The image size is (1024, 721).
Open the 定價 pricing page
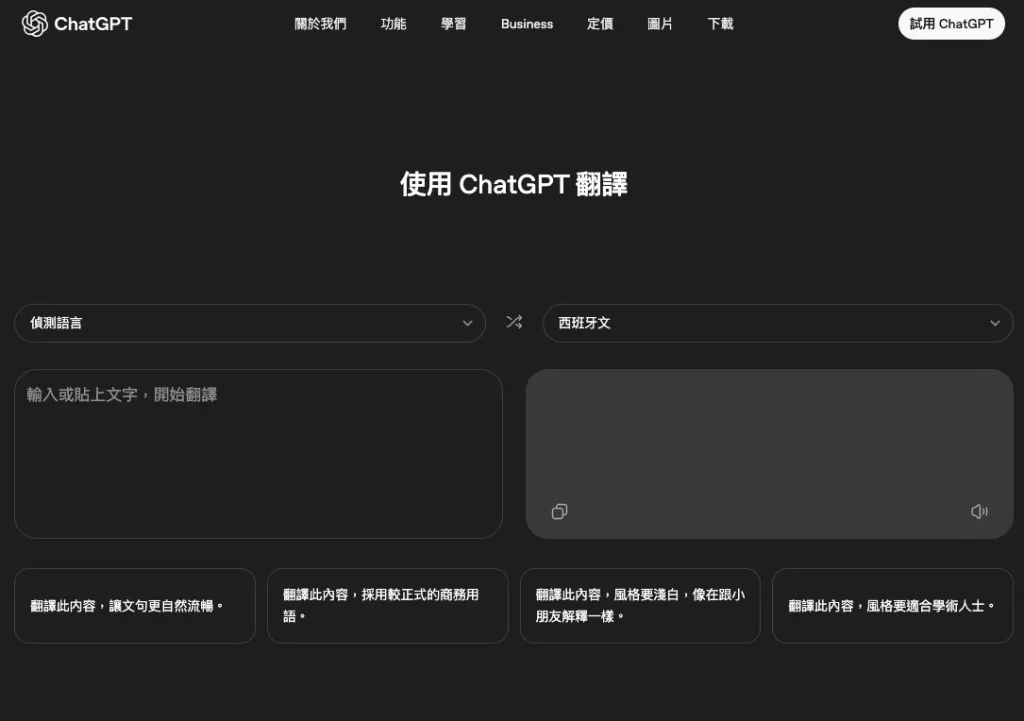600,23
